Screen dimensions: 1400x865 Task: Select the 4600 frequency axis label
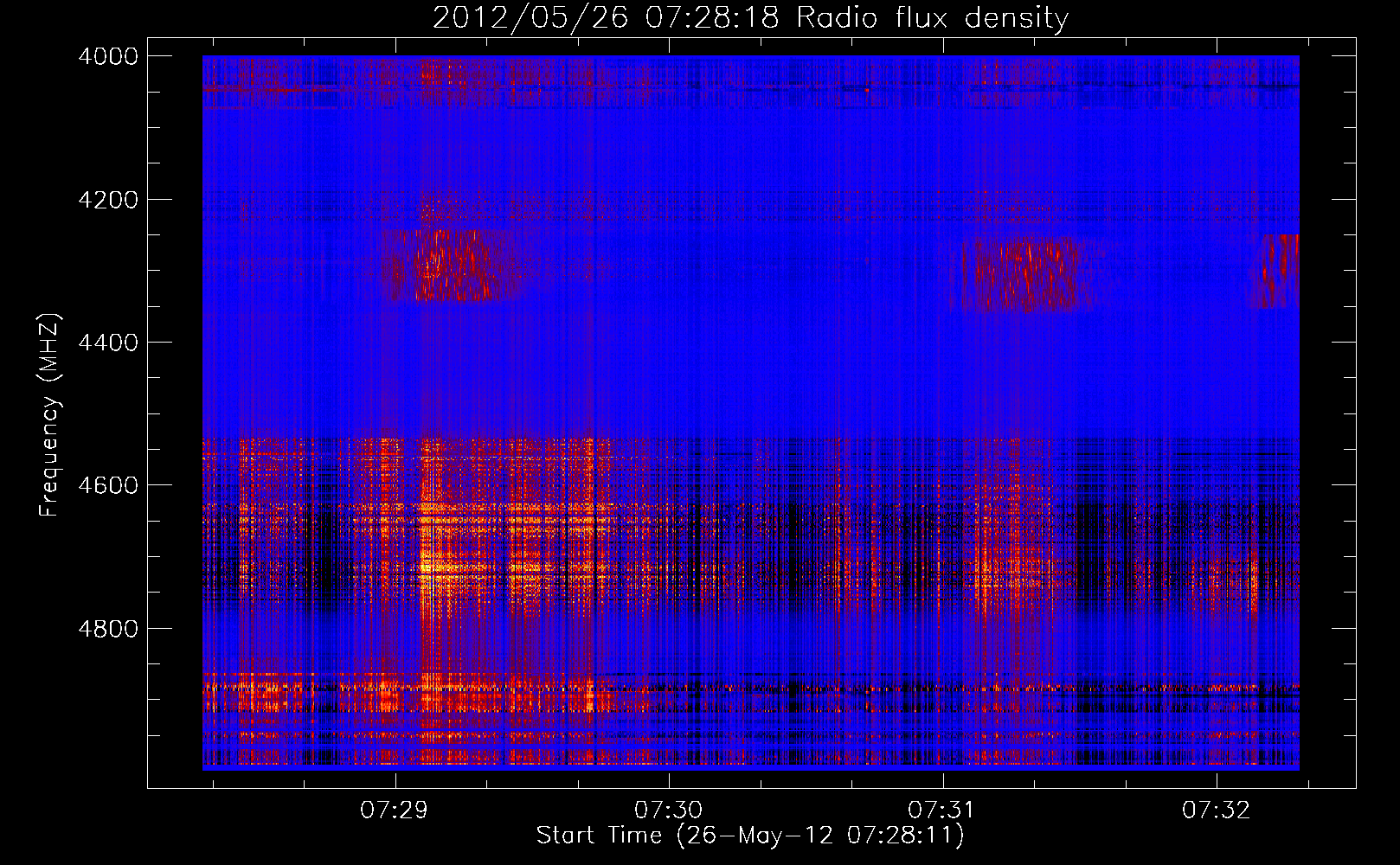[x=108, y=485]
